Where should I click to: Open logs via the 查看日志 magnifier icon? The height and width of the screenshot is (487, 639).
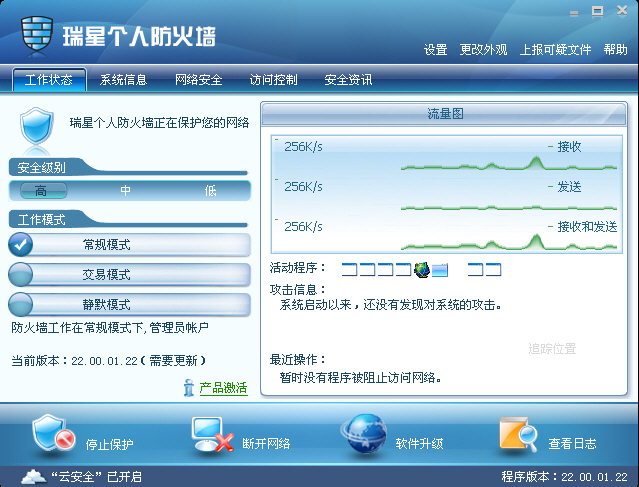(x=518, y=434)
